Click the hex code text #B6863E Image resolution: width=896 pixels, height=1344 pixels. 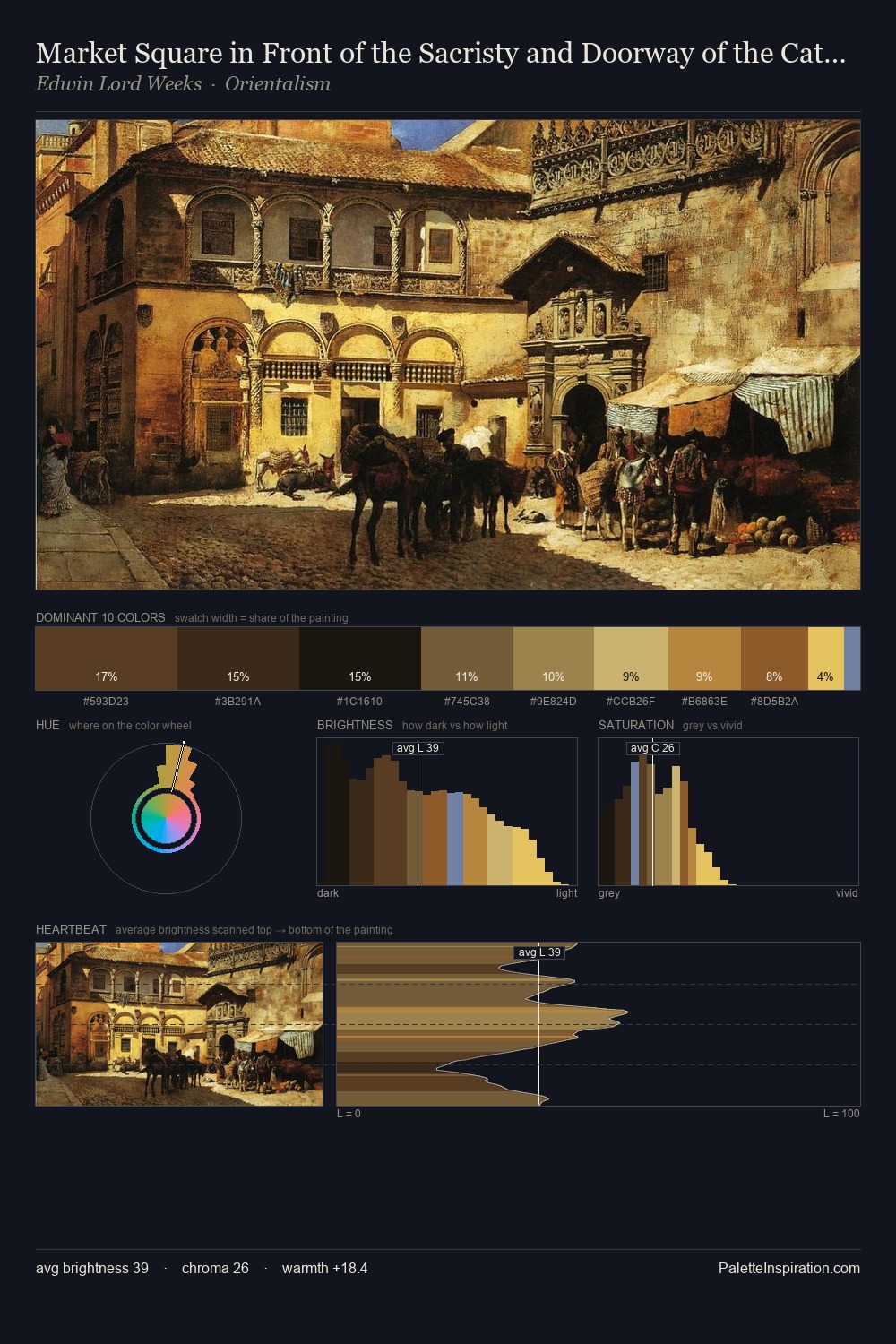(704, 702)
